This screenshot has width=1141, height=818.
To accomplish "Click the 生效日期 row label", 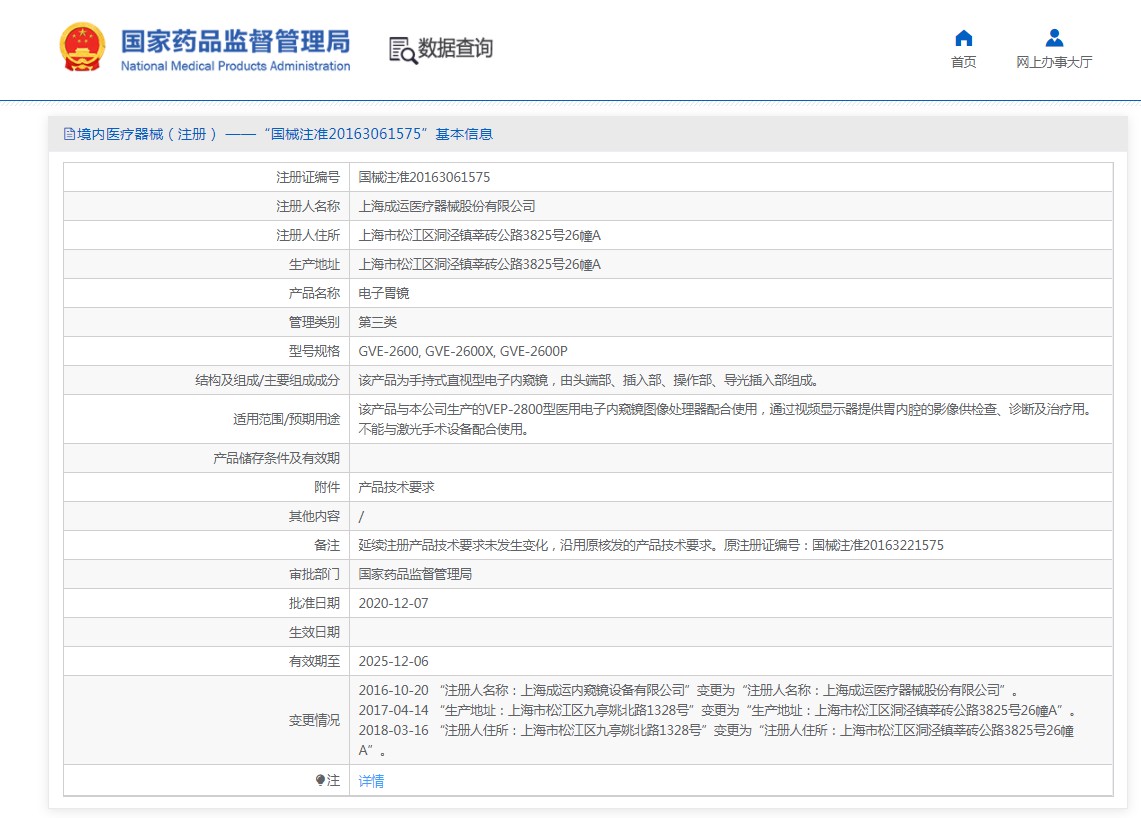I will (314, 632).
